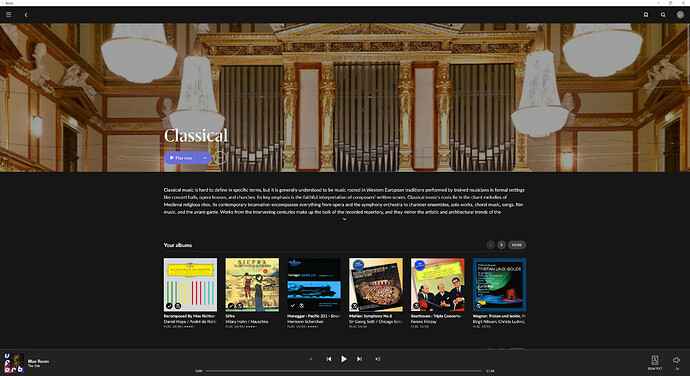This screenshot has width=690, height=376.
Task: Open search with the magnifier icon
Action: tap(663, 15)
